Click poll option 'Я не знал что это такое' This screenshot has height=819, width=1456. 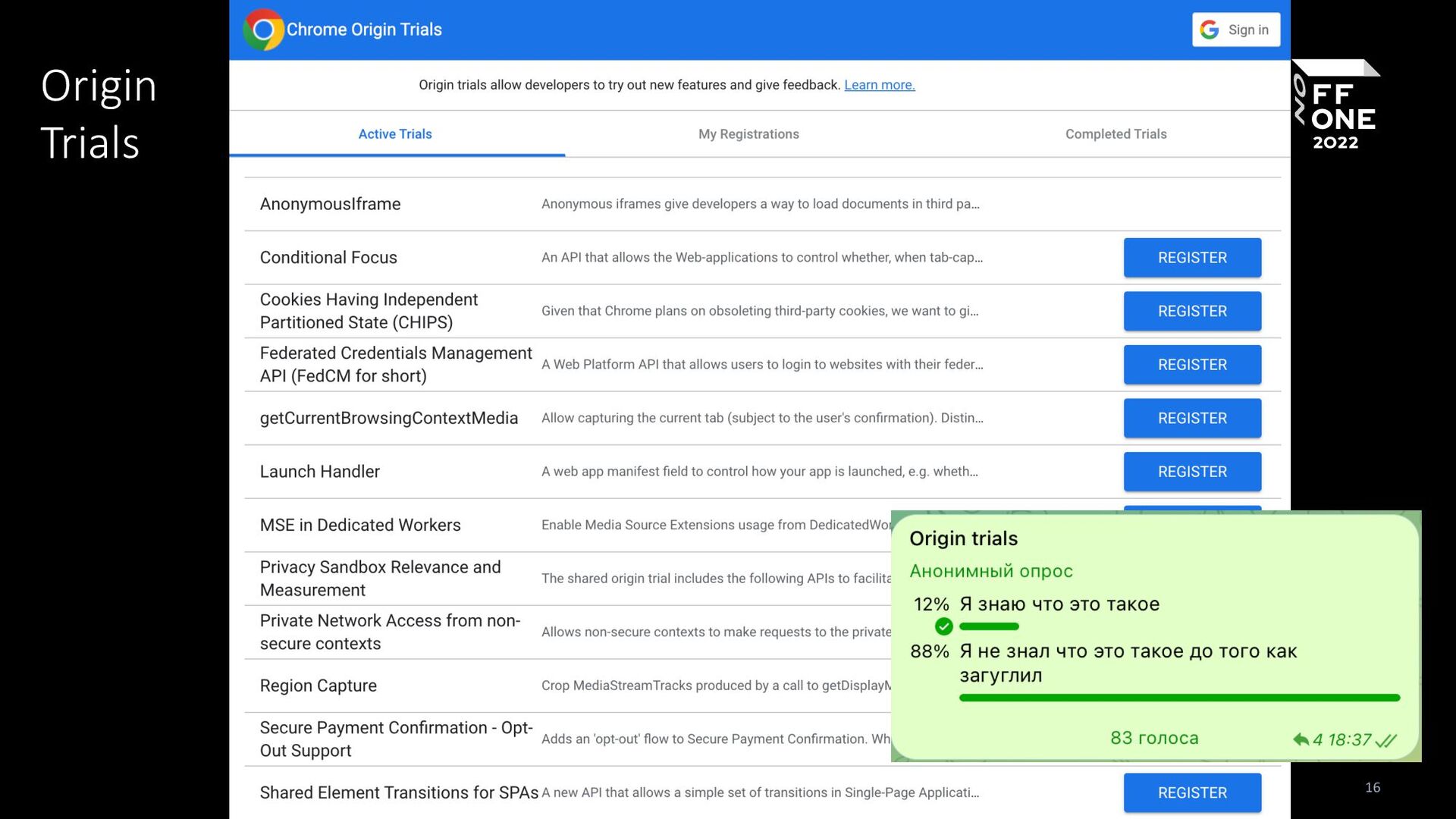coord(1128,663)
